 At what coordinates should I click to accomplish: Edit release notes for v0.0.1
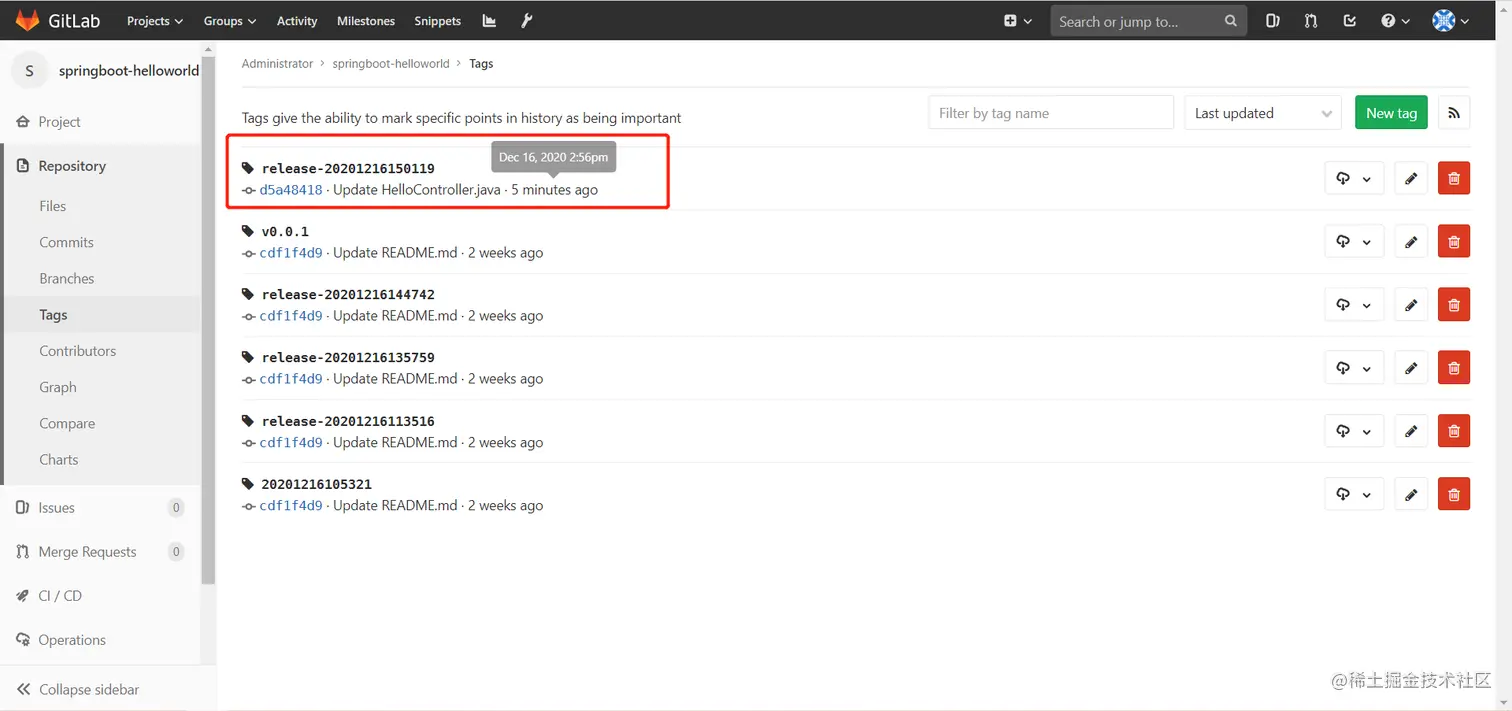click(x=1411, y=241)
